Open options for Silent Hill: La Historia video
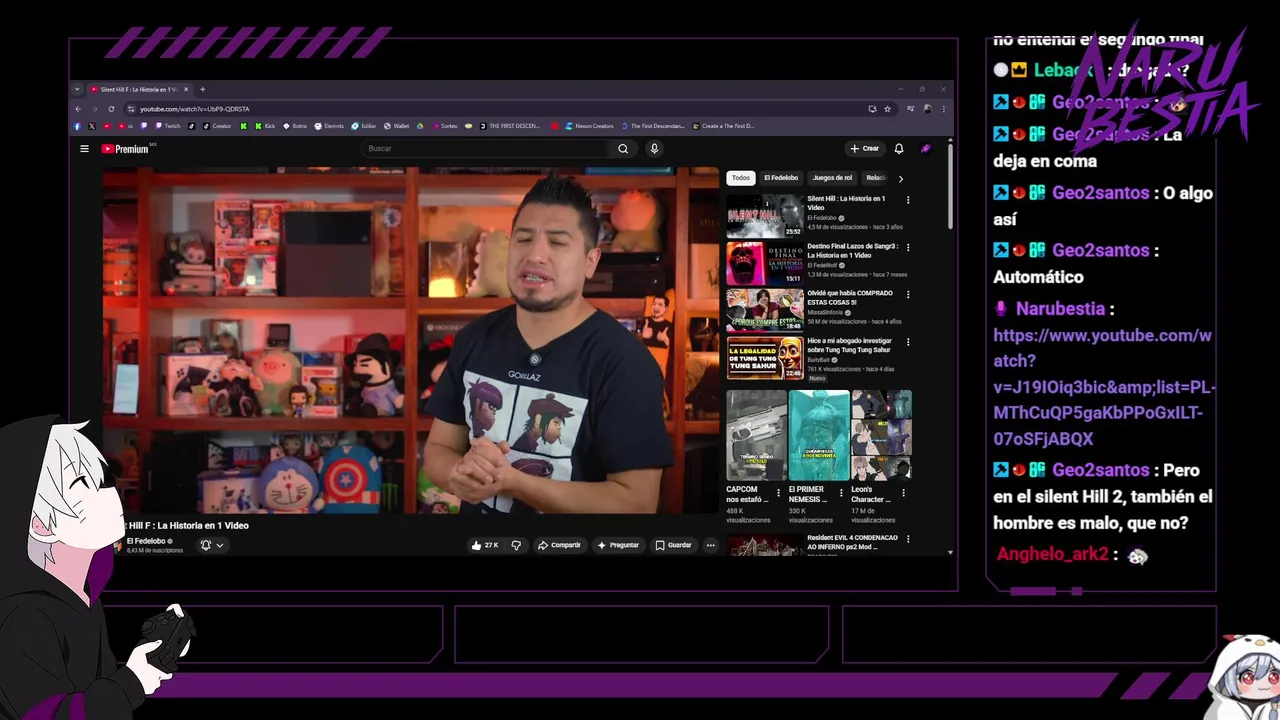Image resolution: width=1280 pixels, height=720 pixels. click(x=908, y=200)
